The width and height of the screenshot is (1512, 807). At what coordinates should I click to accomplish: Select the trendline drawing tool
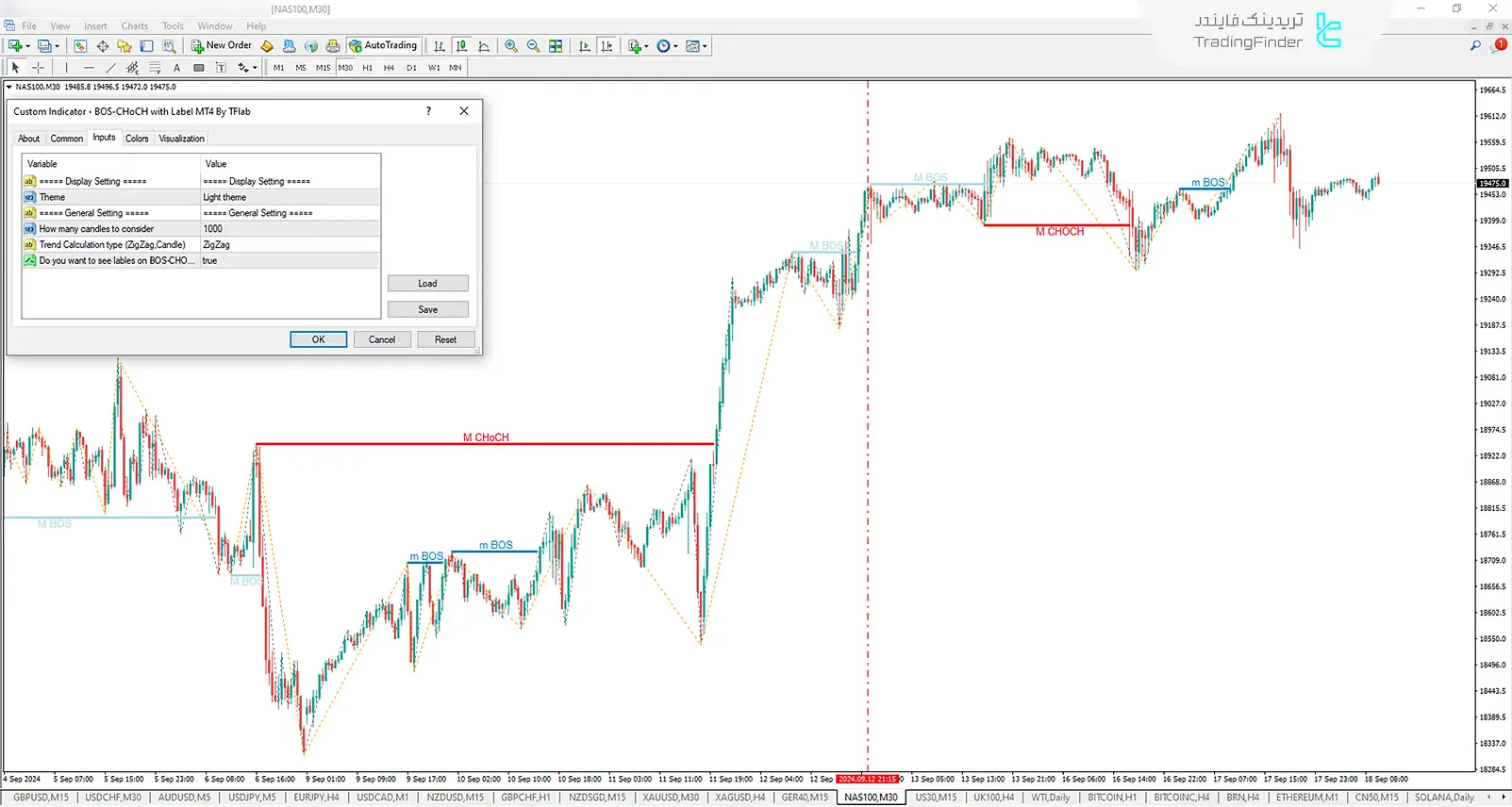click(110, 68)
